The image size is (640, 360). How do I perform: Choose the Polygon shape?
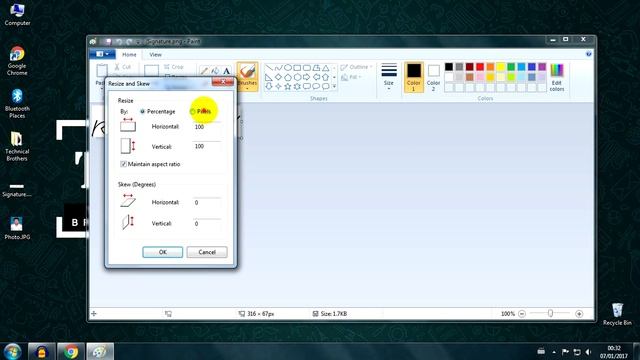pos(316,68)
